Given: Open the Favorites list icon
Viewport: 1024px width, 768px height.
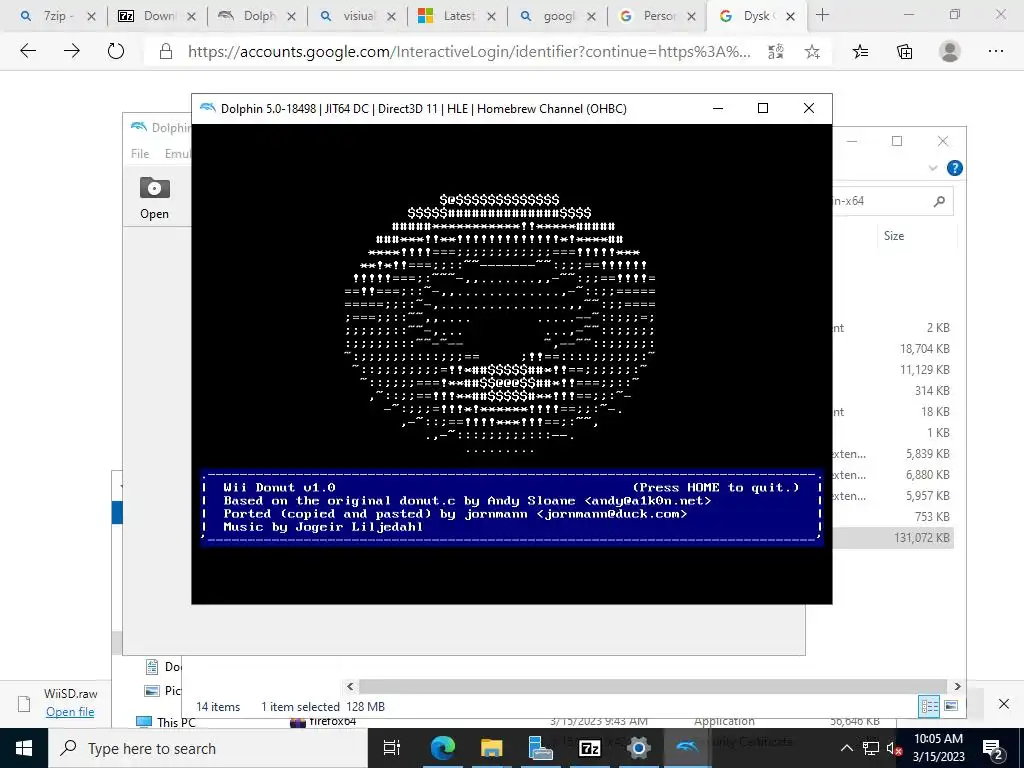Looking at the screenshot, I should 861,52.
